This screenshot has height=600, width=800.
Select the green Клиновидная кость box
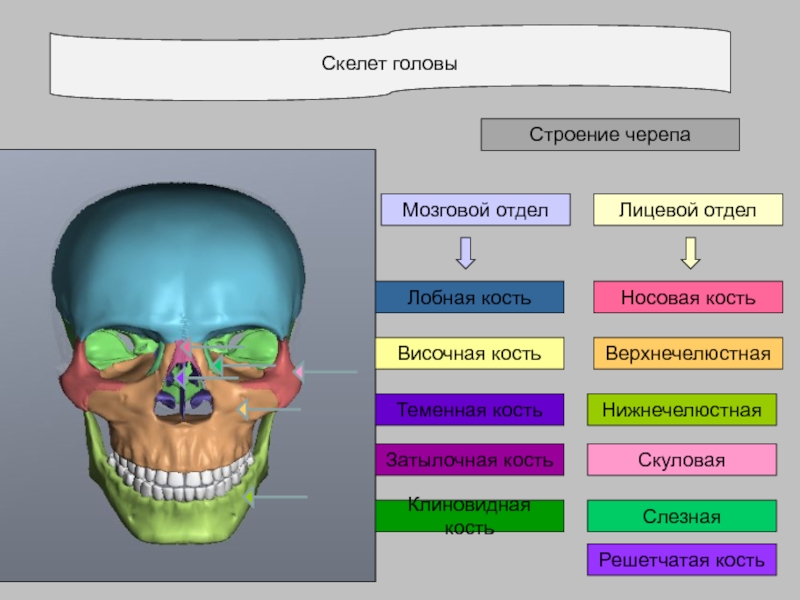coord(469,516)
